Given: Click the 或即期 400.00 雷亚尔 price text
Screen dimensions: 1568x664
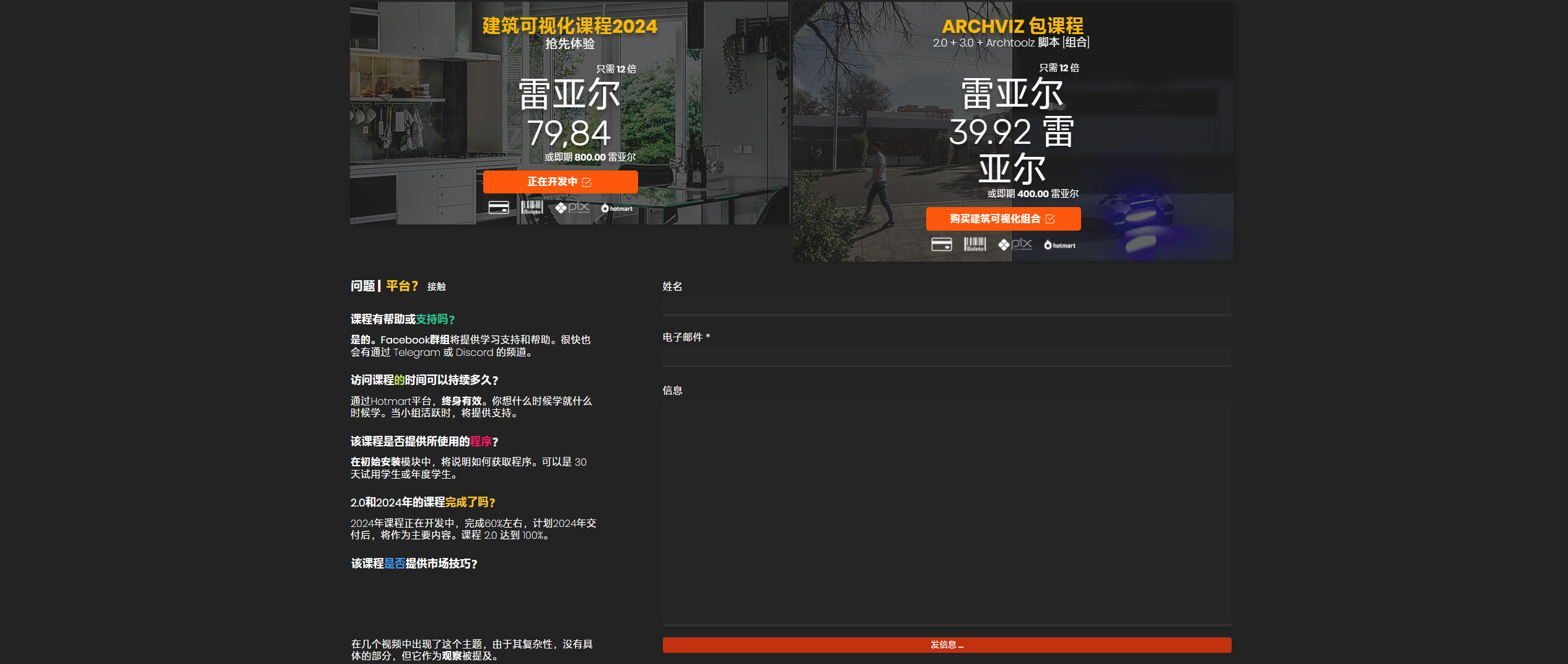Looking at the screenshot, I should pyautogui.click(x=1033, y=194).
